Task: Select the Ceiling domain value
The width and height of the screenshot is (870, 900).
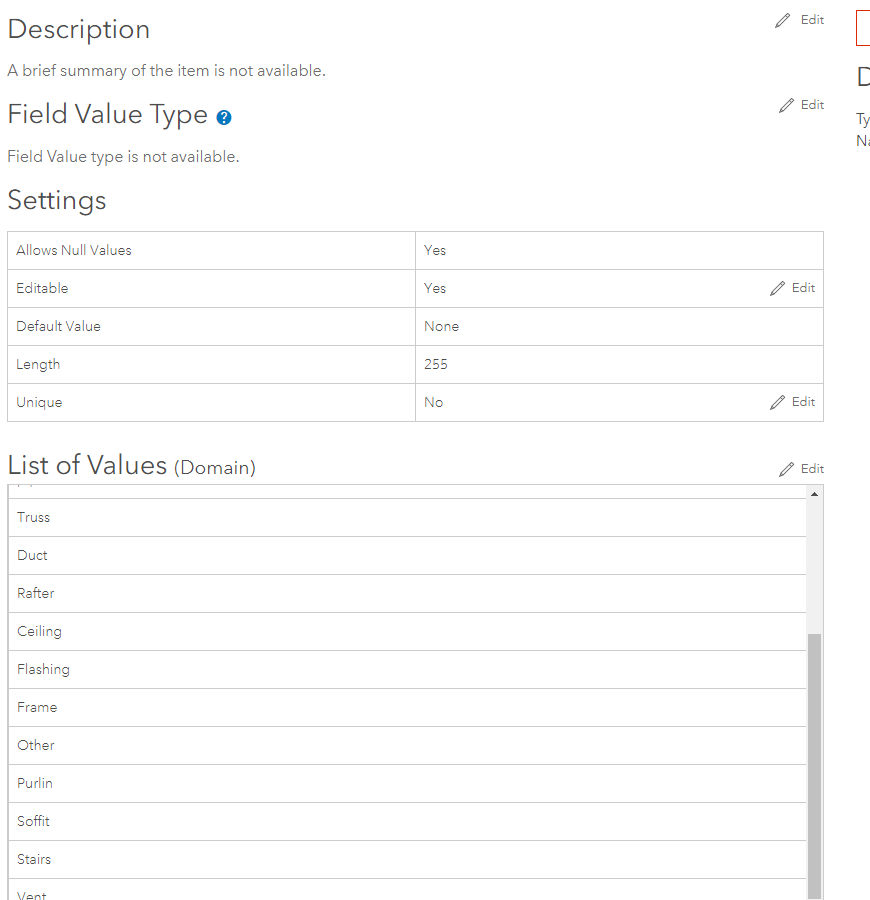Action: (x=40, y=631)
